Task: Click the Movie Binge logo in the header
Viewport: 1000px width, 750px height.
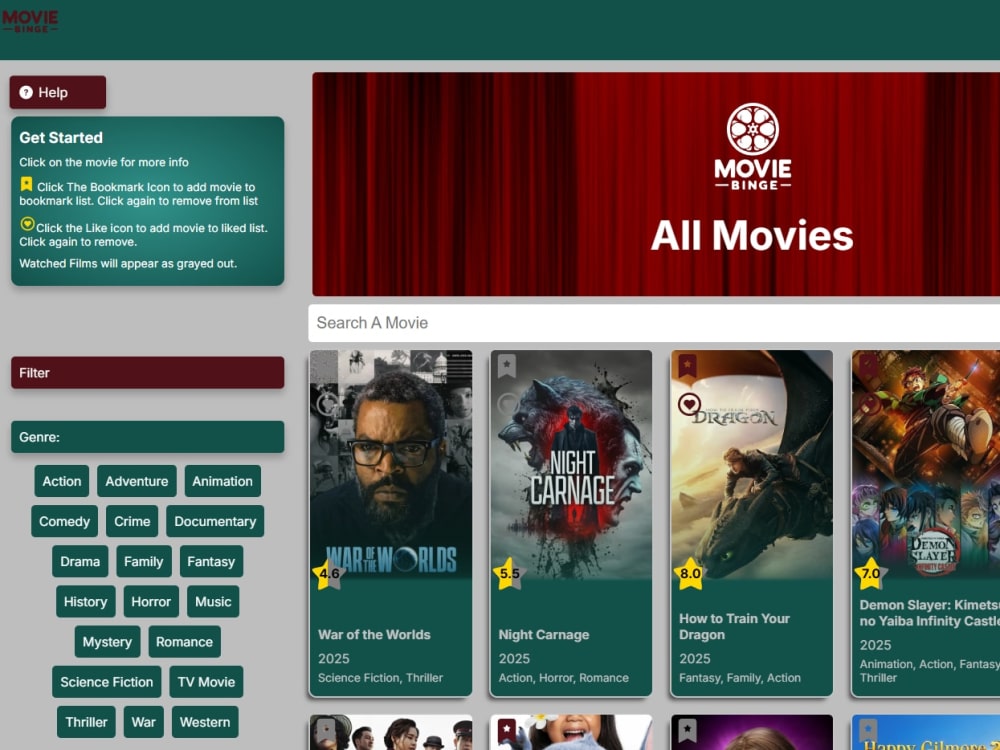Action: pyautogui.click(x=30, y=21)
